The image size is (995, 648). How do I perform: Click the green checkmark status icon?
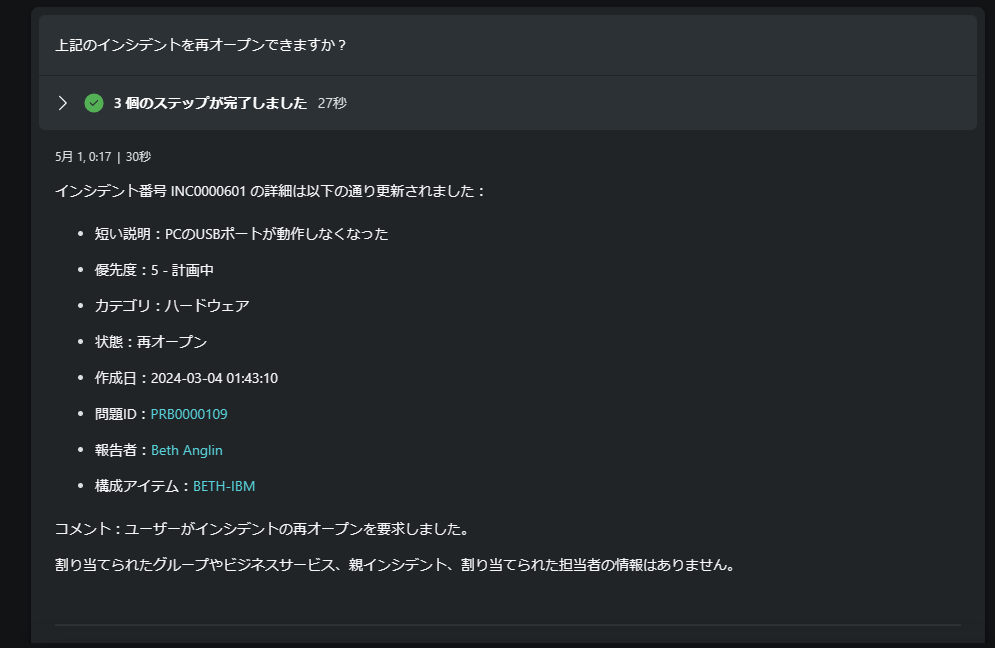pyautogui.click(x=94, y=103)
